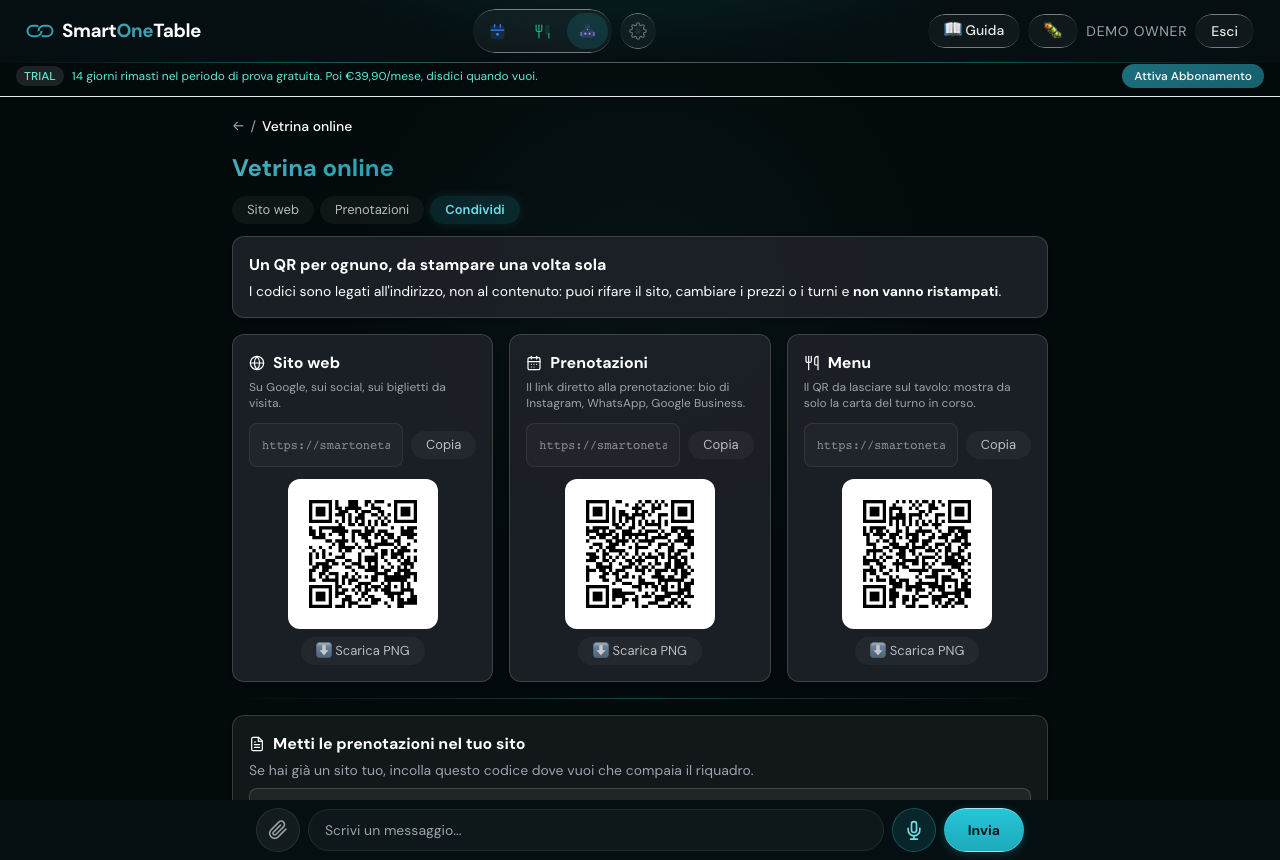Viewport: 1280px width, 860px height.
Task: Switch to the Prenotazioni tab
Action: point(372,210)
